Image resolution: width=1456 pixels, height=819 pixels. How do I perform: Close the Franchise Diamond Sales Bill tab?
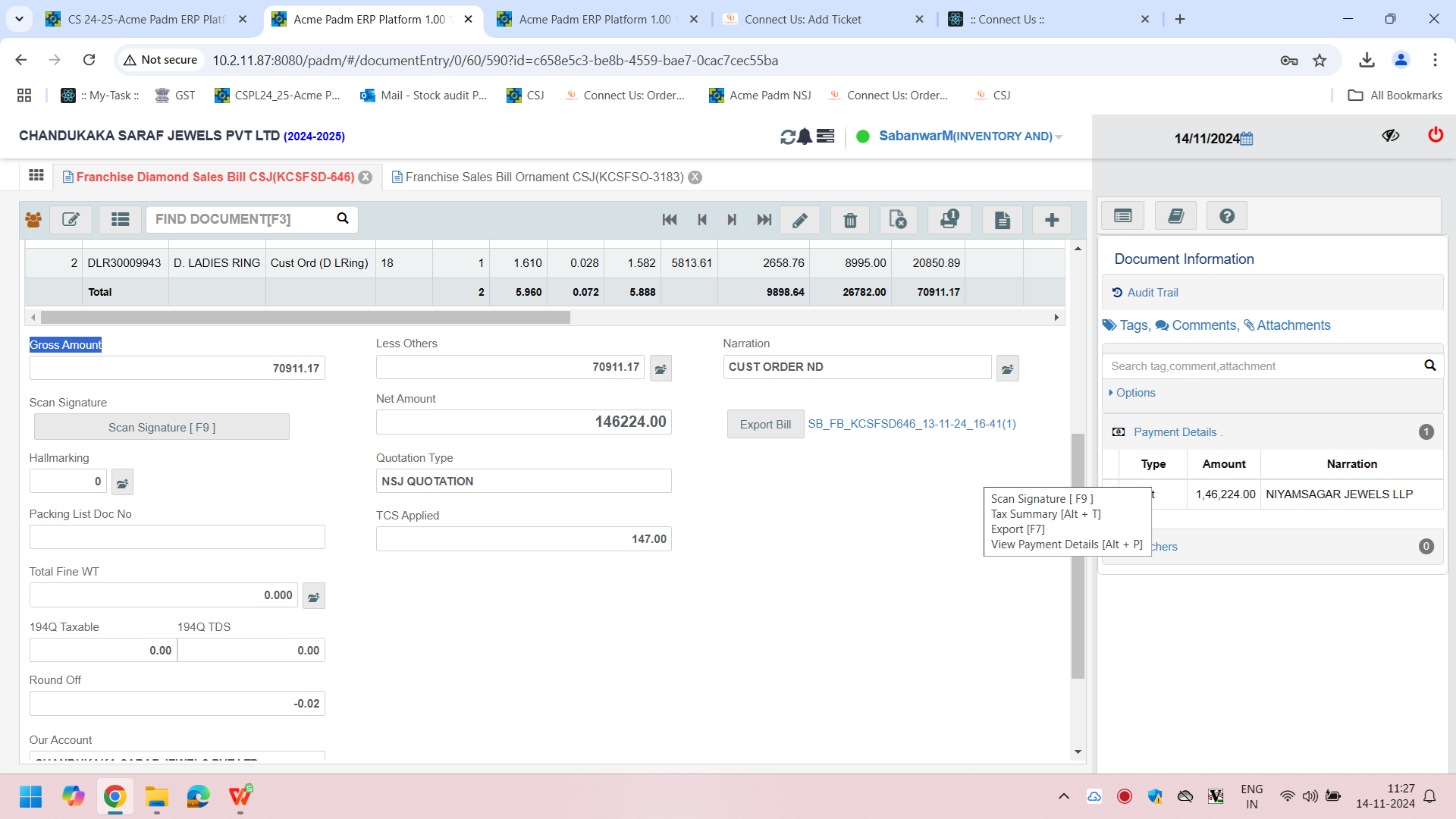coord(366,177)
